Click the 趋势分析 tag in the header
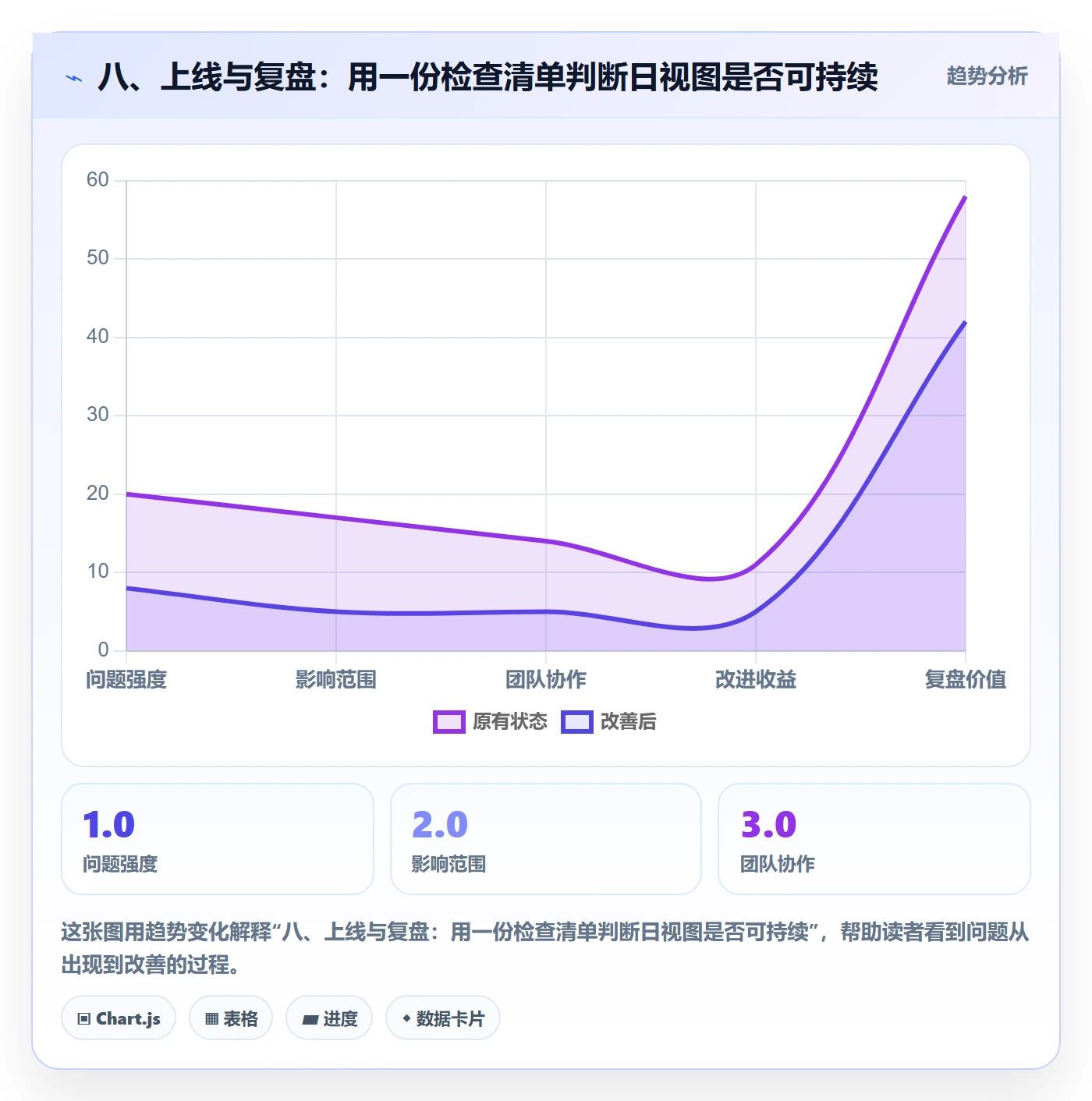1092x1101 pixels. pos(987,76)
